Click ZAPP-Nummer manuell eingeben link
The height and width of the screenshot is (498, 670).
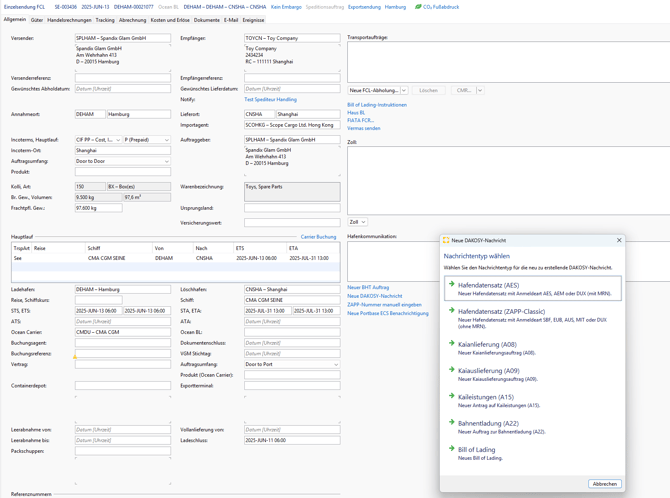384,305
